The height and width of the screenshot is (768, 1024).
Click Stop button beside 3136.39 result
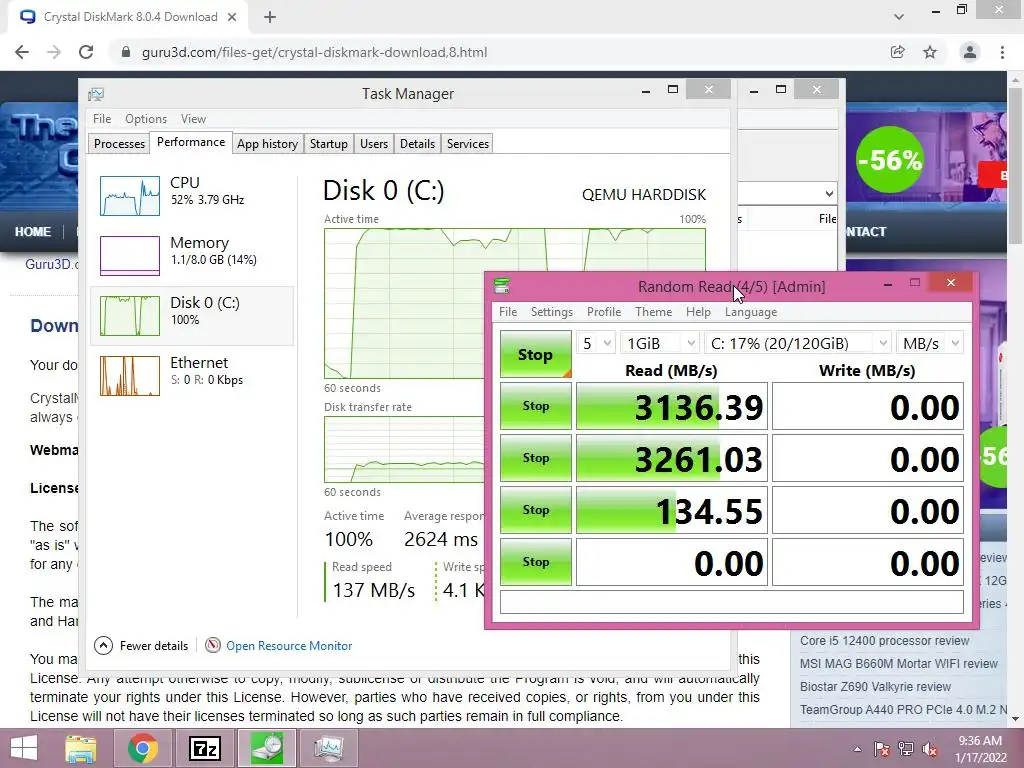click(536, 406)
